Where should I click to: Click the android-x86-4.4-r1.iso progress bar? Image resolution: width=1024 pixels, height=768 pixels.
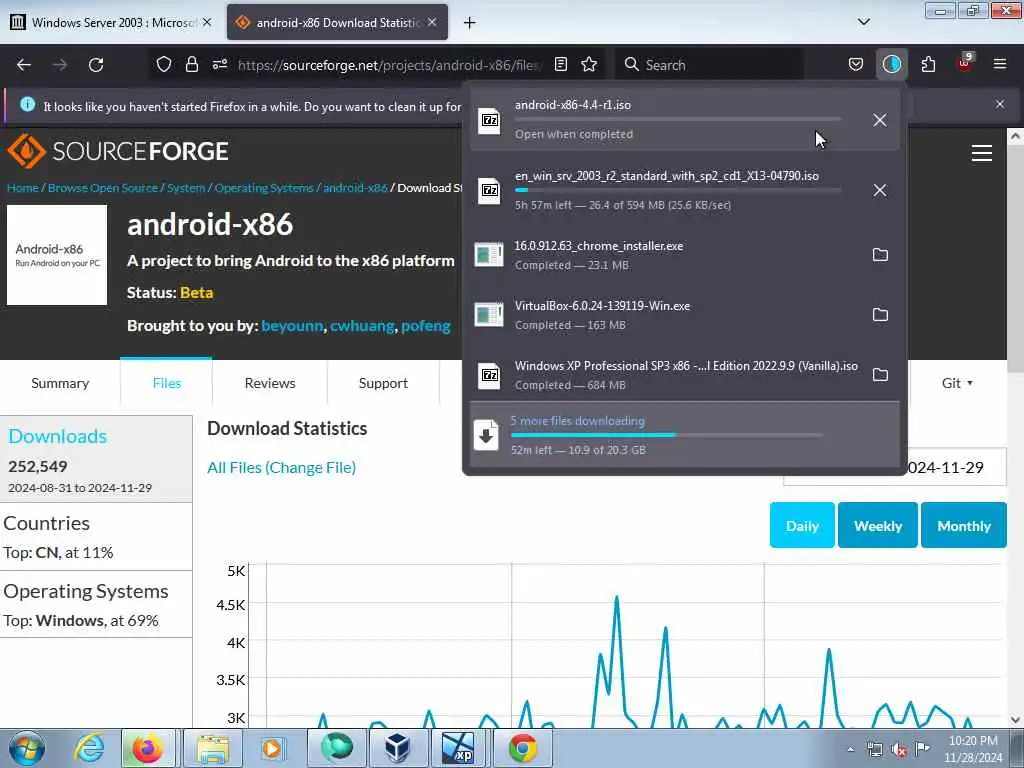click(x=678, y=120)
